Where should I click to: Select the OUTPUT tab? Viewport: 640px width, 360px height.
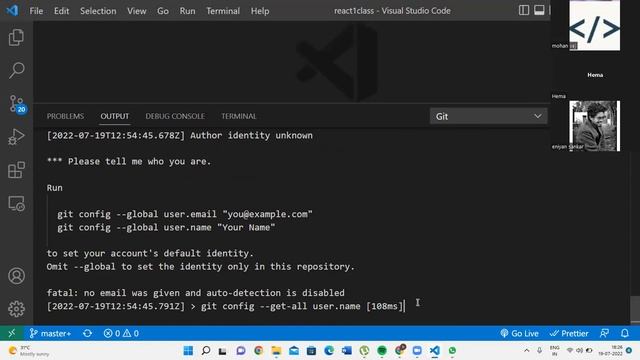(x=115, y=116)
